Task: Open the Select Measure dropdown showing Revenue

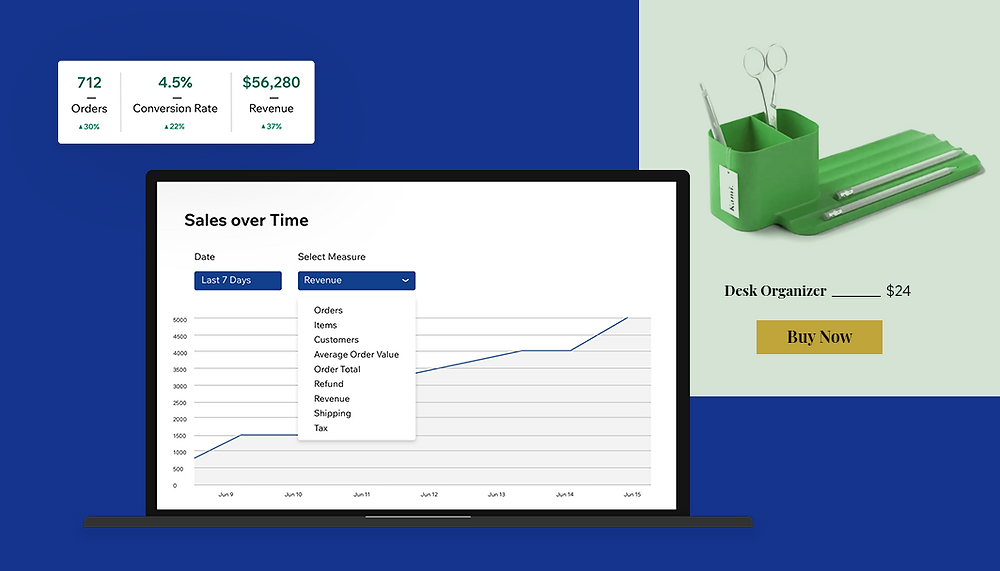Action: point(357,281)
